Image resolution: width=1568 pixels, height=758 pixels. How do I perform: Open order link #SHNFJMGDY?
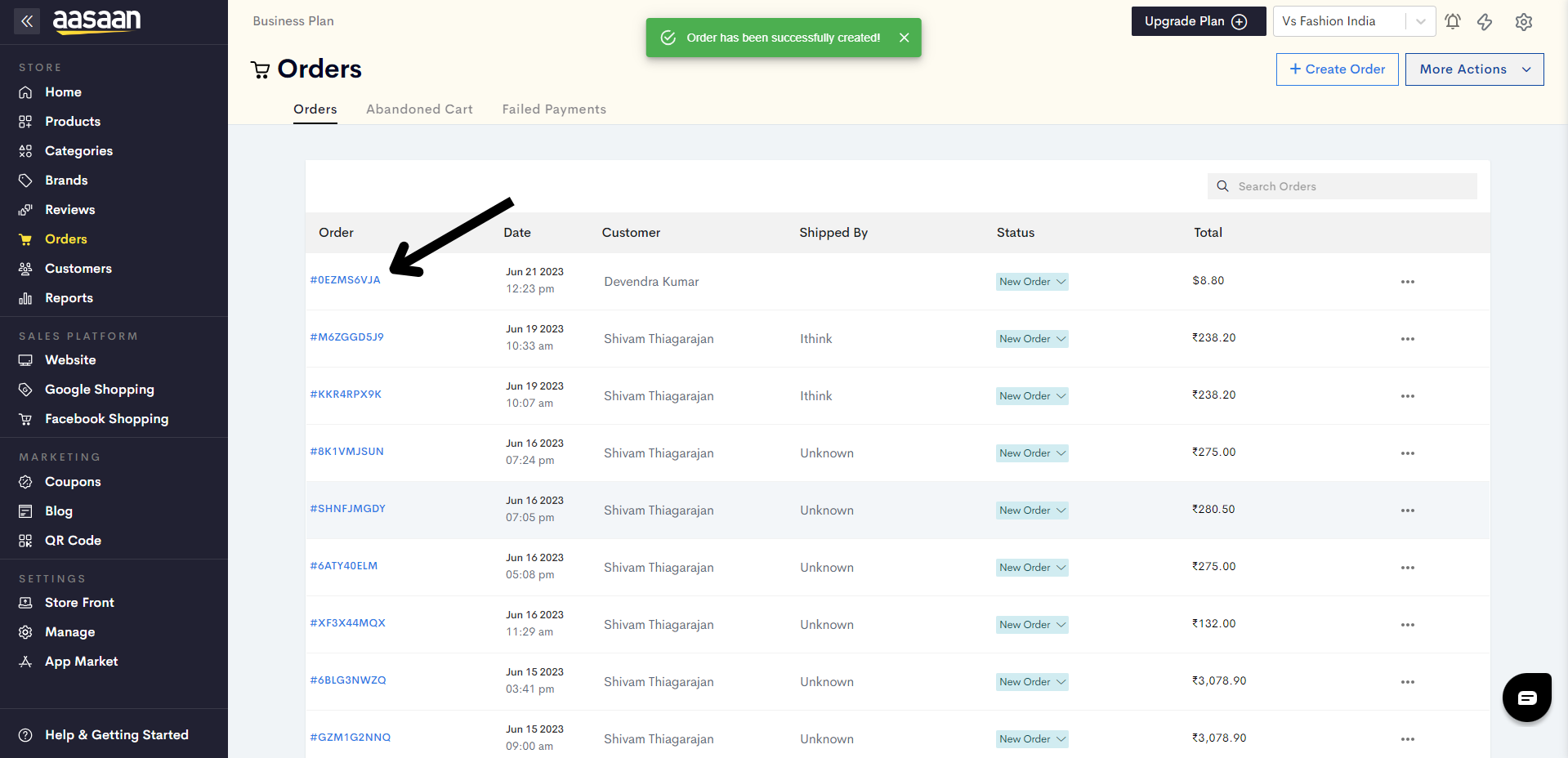347,509
